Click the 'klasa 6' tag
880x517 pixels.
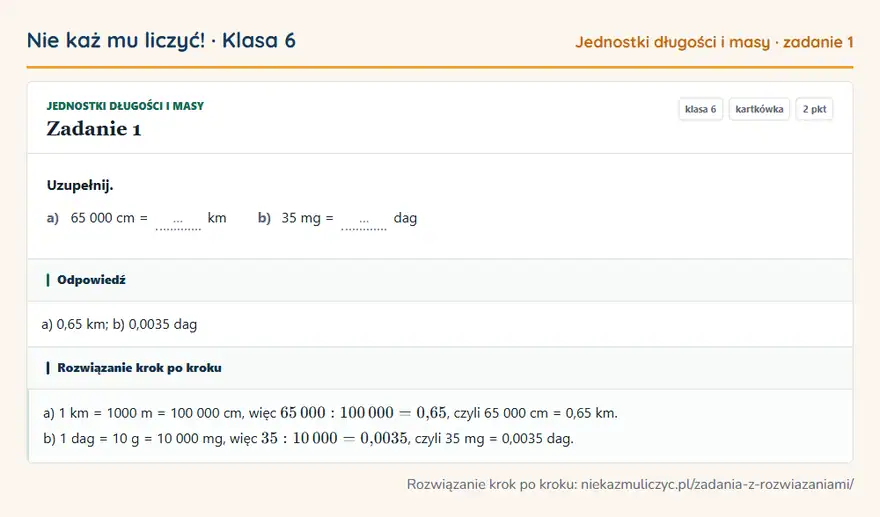pos(700,109)
